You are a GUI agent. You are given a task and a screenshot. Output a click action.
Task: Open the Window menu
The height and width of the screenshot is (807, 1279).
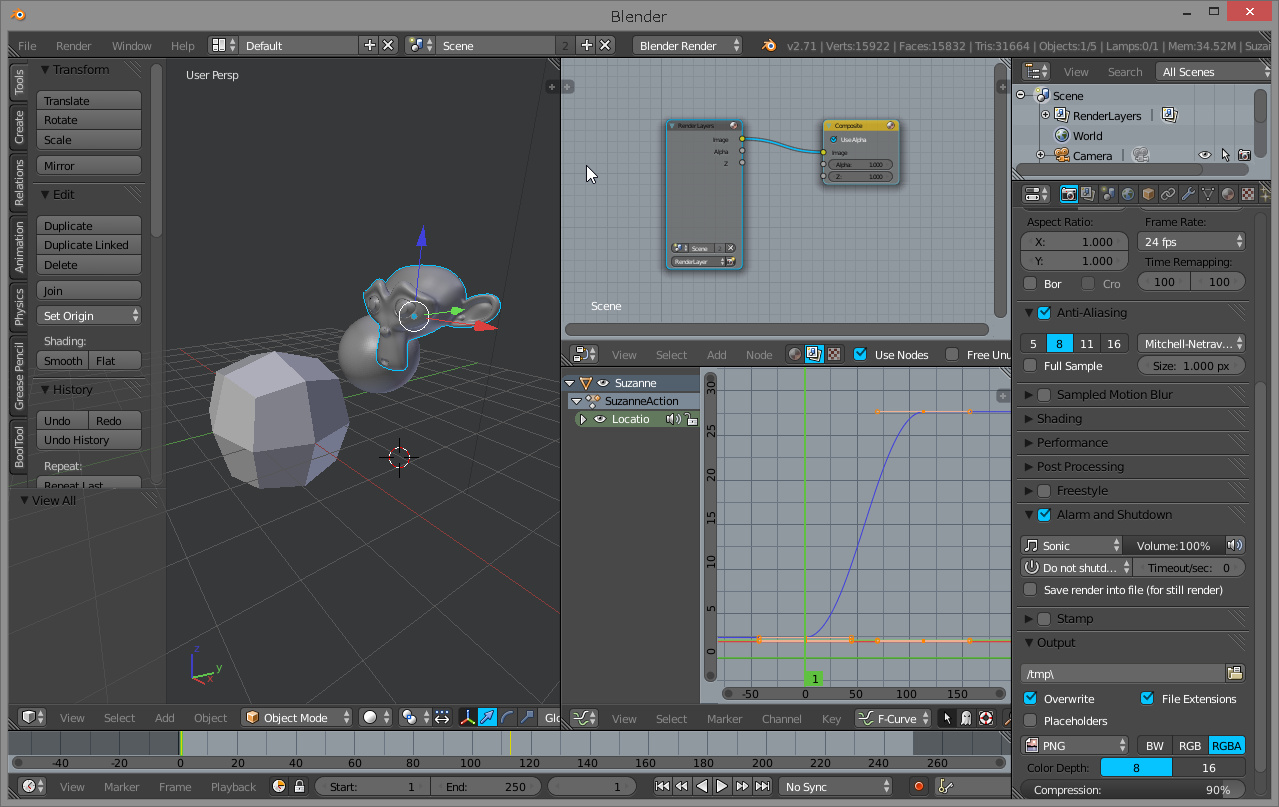pos(131,46)
